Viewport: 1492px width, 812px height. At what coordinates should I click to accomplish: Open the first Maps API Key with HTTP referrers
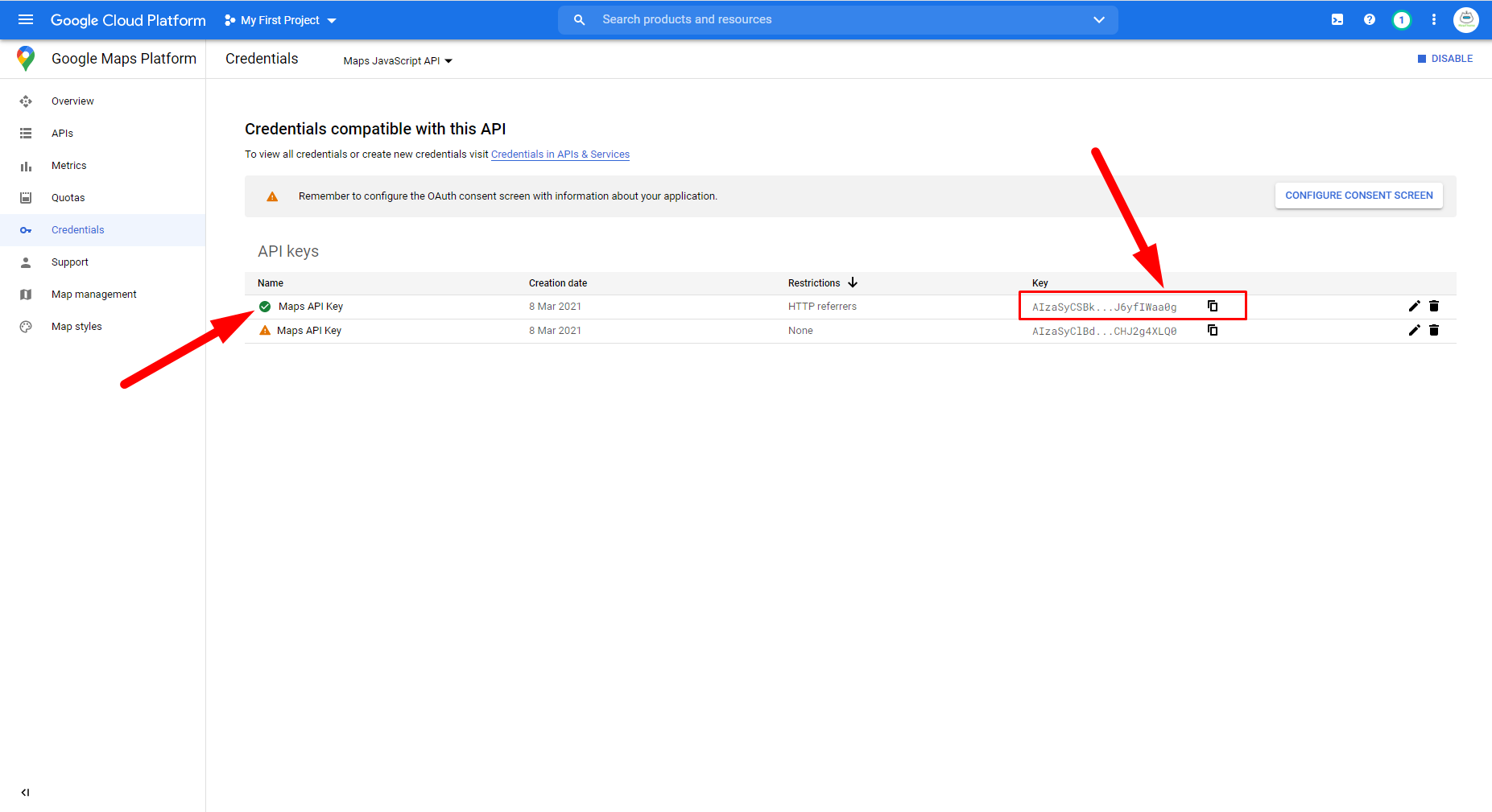[311, 307]
